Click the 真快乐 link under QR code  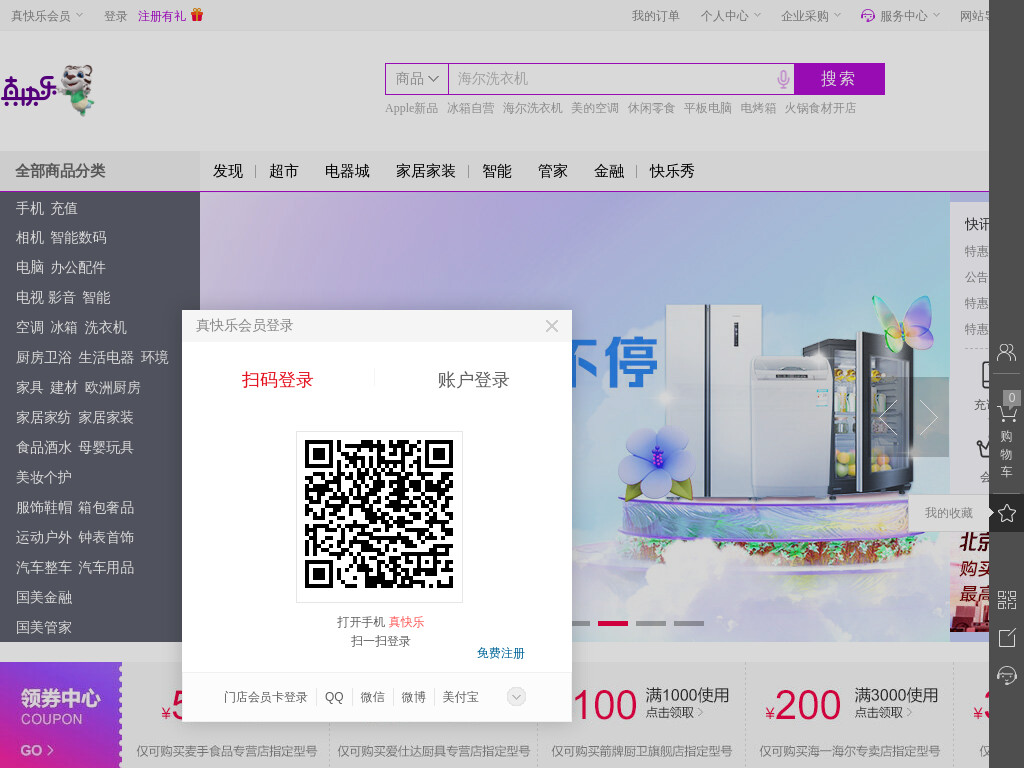click(406, 622)
